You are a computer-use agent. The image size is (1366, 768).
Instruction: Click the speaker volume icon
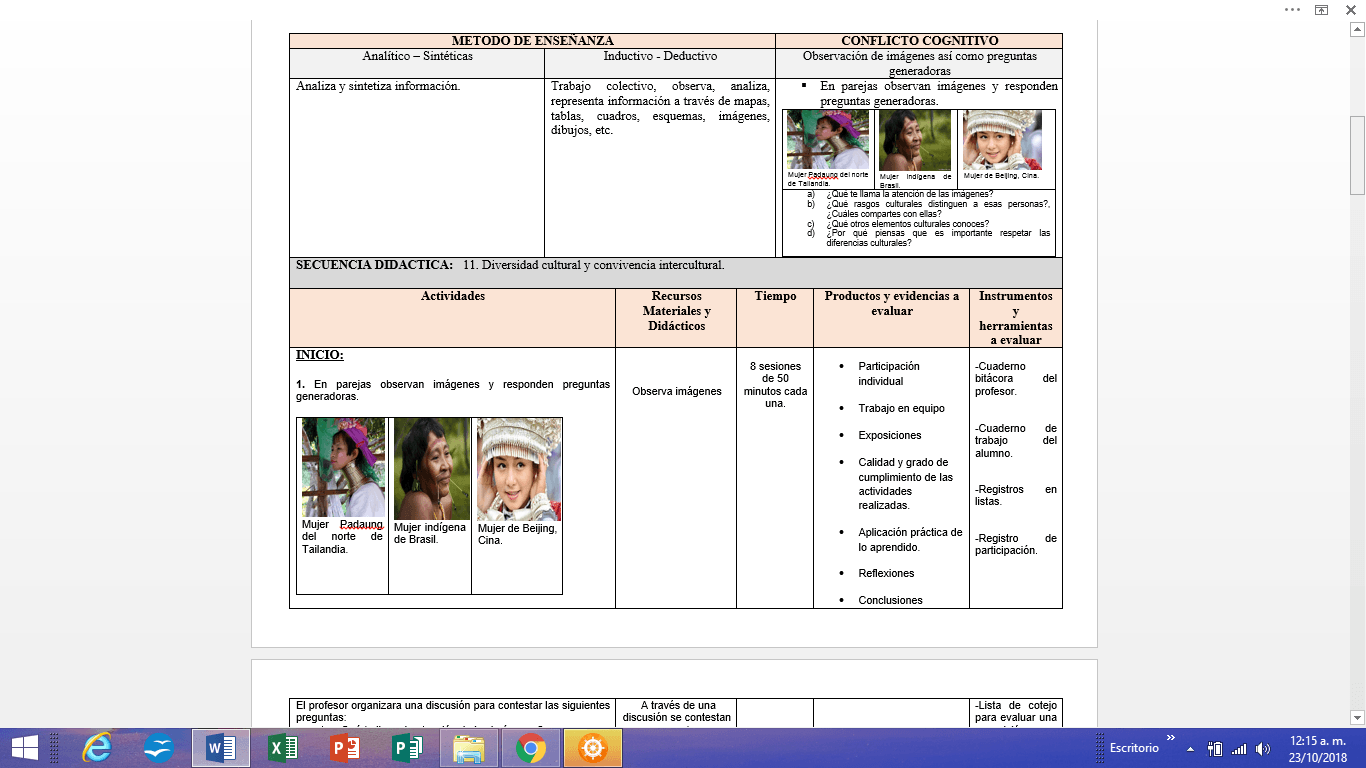pos(1263,748)
